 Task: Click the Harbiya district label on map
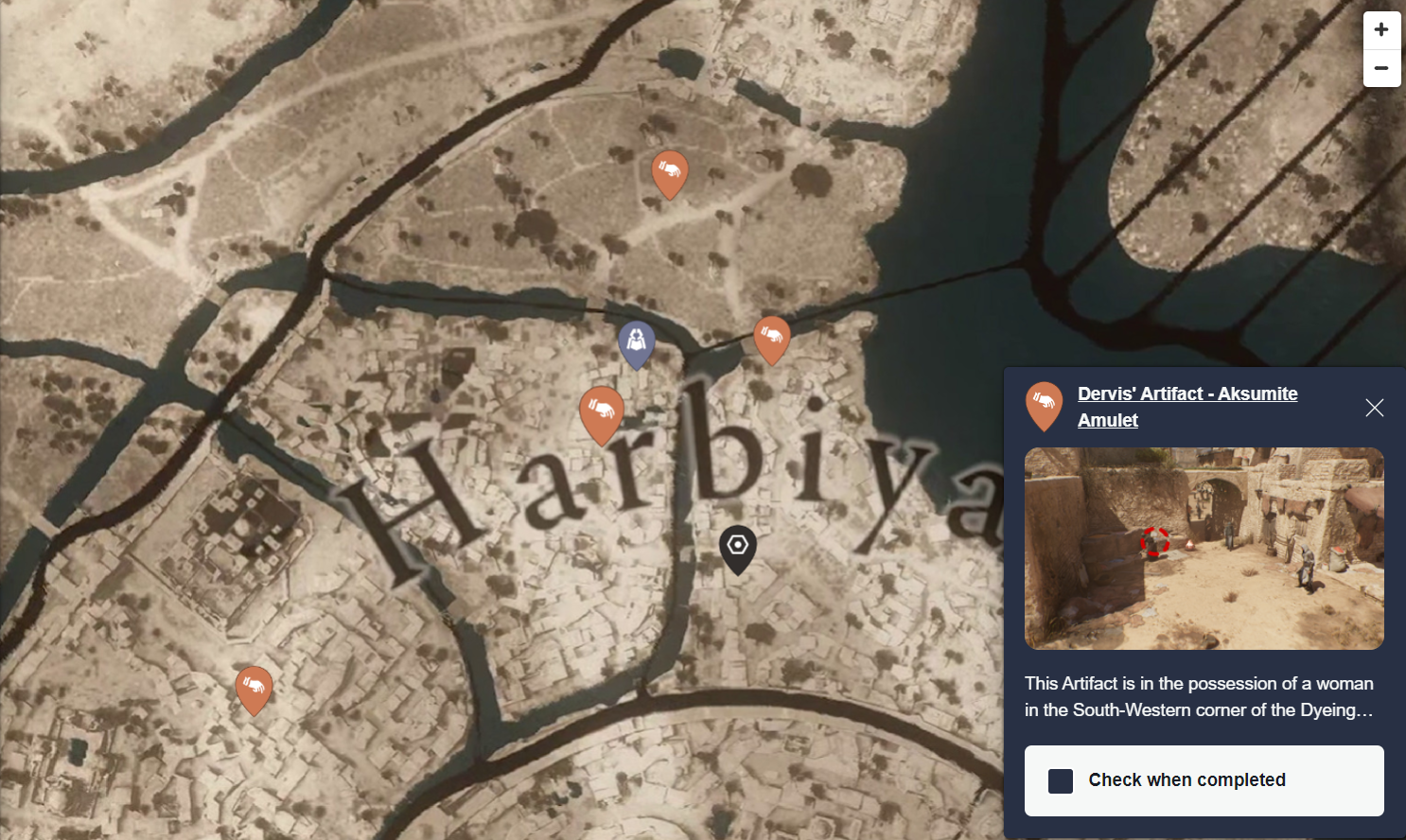click(x=662, y=473)
